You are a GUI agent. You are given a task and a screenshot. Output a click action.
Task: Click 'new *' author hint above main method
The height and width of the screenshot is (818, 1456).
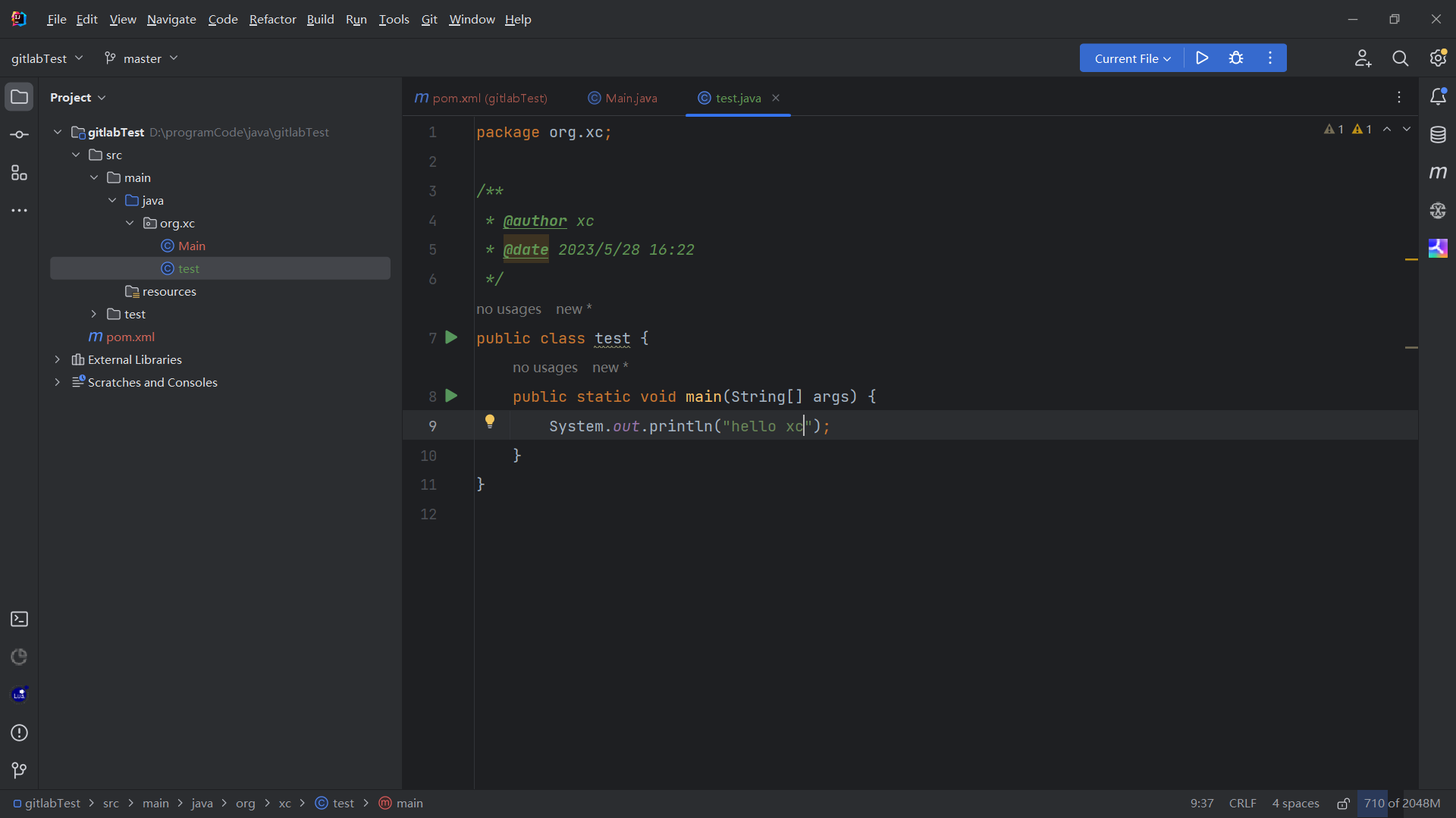[610, 368]
